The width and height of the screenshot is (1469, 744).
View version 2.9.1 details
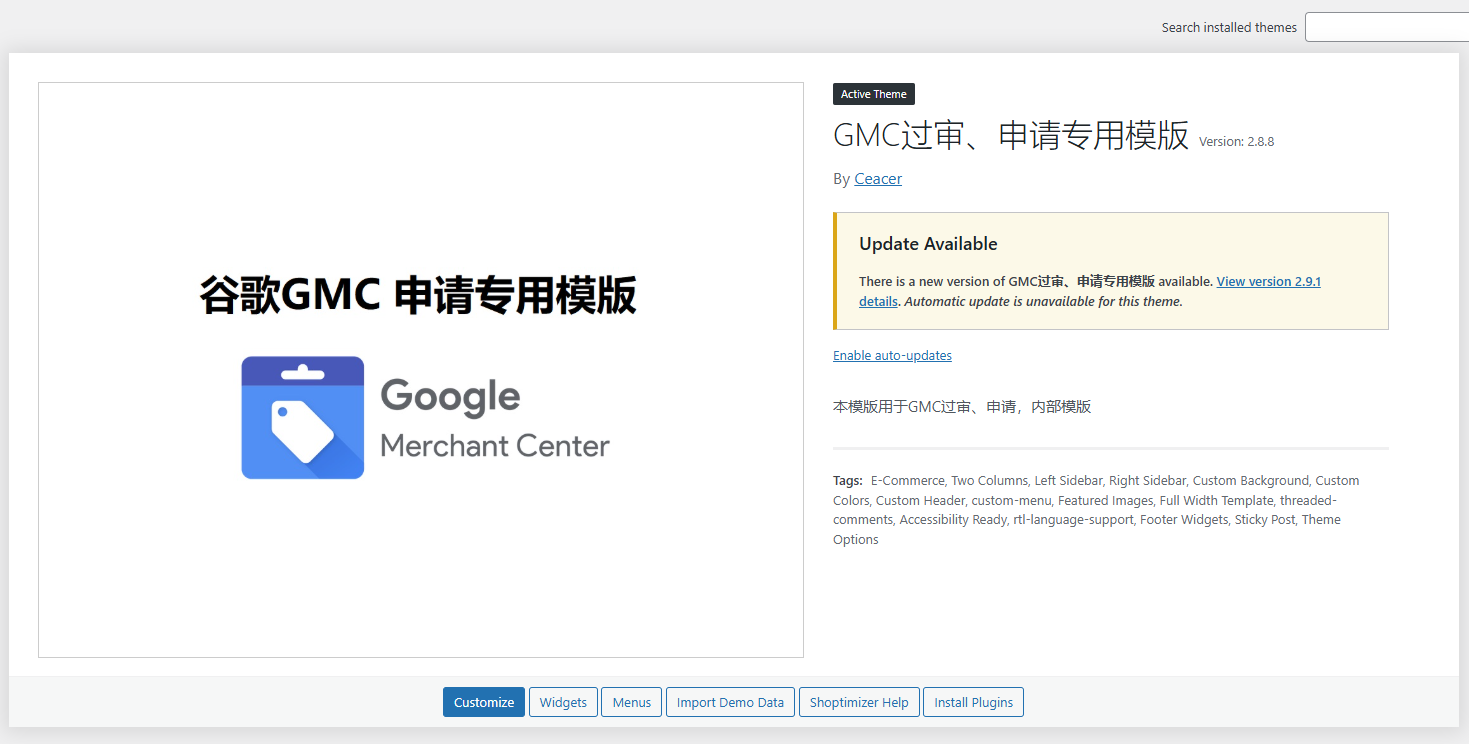[x=1268, y=281]
